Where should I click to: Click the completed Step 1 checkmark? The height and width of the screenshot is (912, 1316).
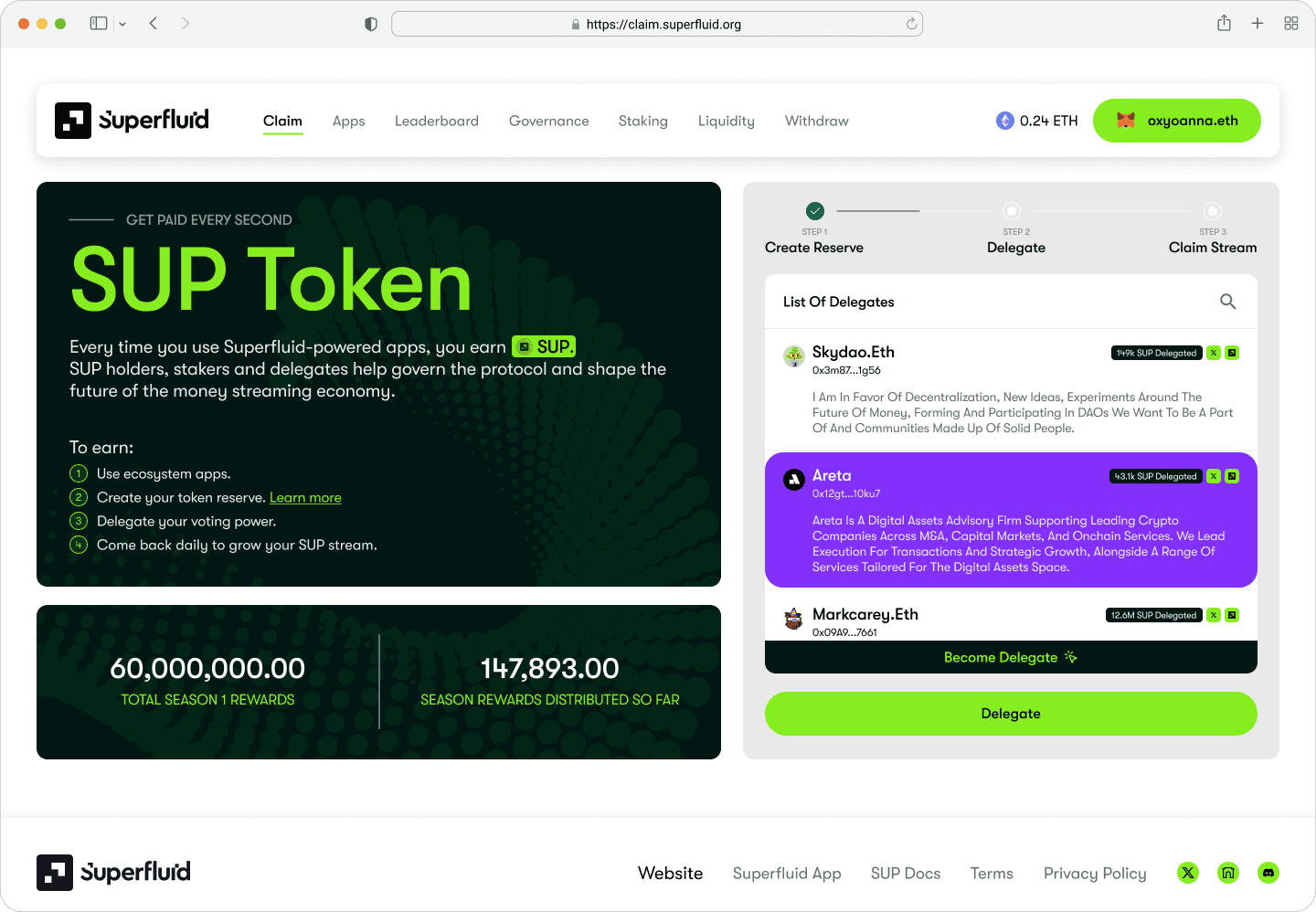coord(815,210)
